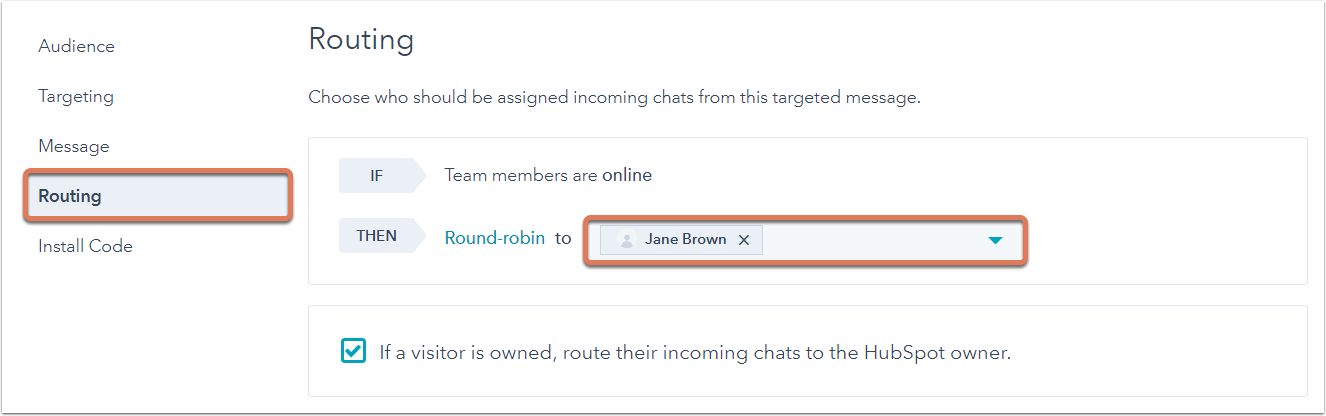Click the 'Team members are' condition text
The width and height of the screenshot is (1326, 416).
pyautogui.click(x=521, y=175)
